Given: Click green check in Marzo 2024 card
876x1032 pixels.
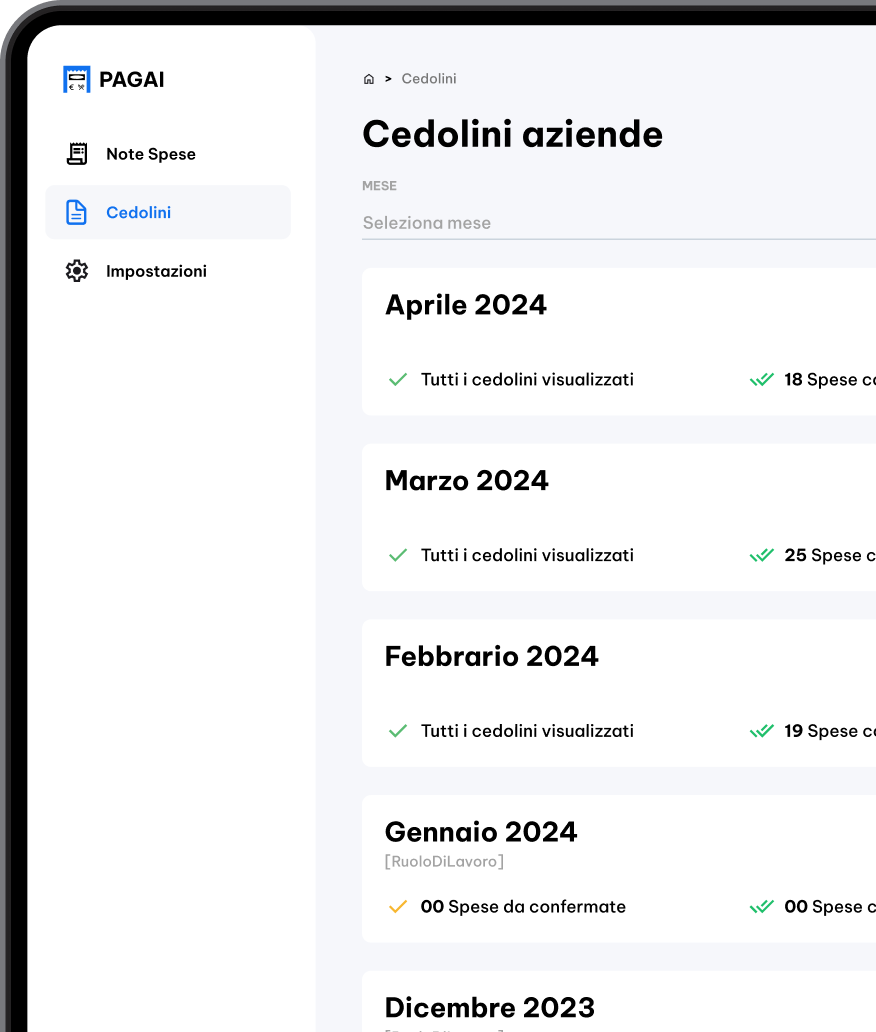Looking at the screenshot, I should click(398, 555).
